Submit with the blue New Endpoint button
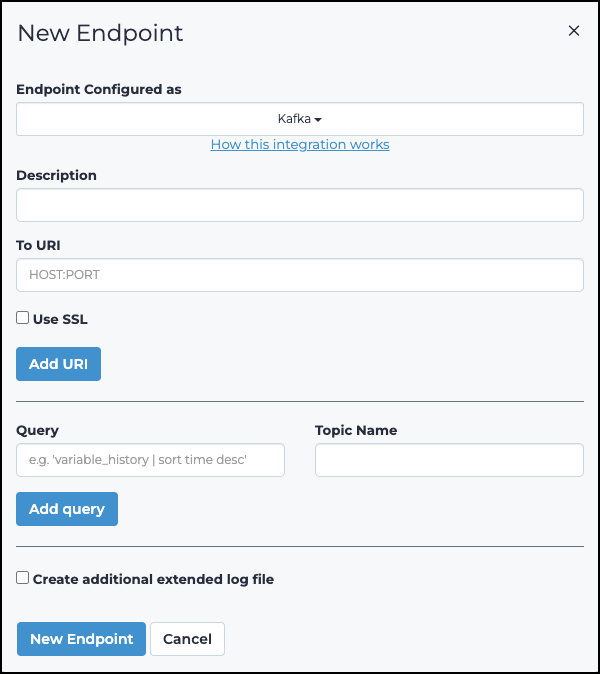 click(x=82, y=639)
